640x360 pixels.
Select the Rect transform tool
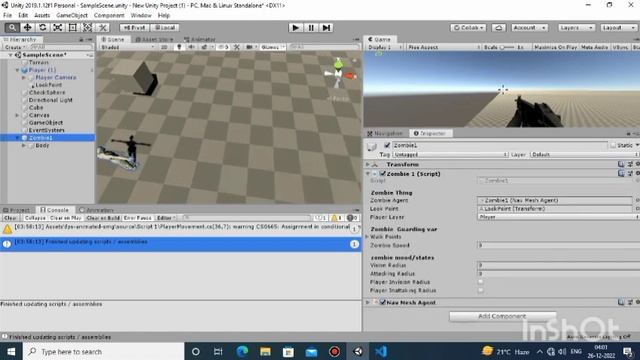click(x=73, y=27)
